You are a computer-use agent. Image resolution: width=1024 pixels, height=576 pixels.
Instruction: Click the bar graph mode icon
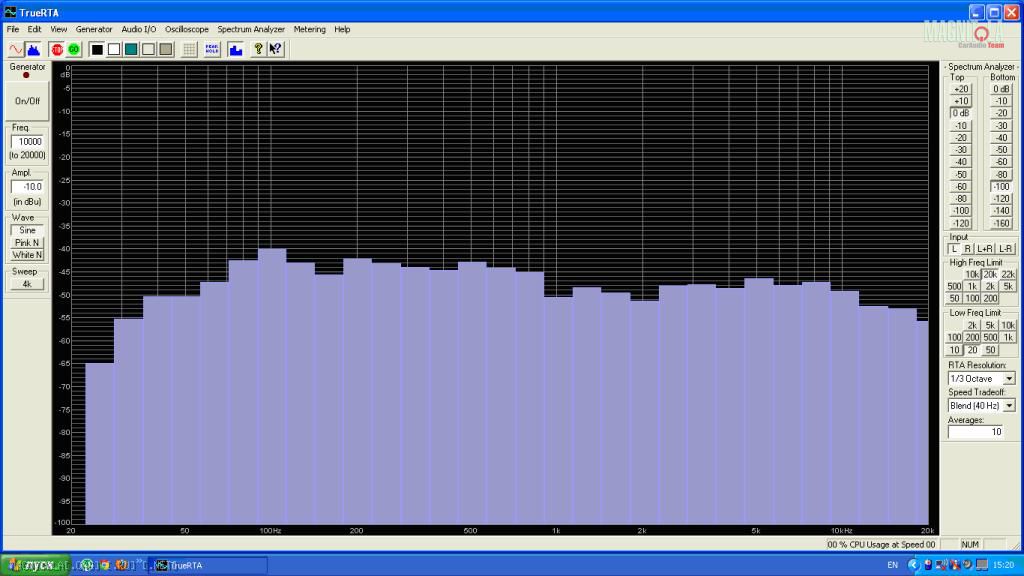[236, 49]
